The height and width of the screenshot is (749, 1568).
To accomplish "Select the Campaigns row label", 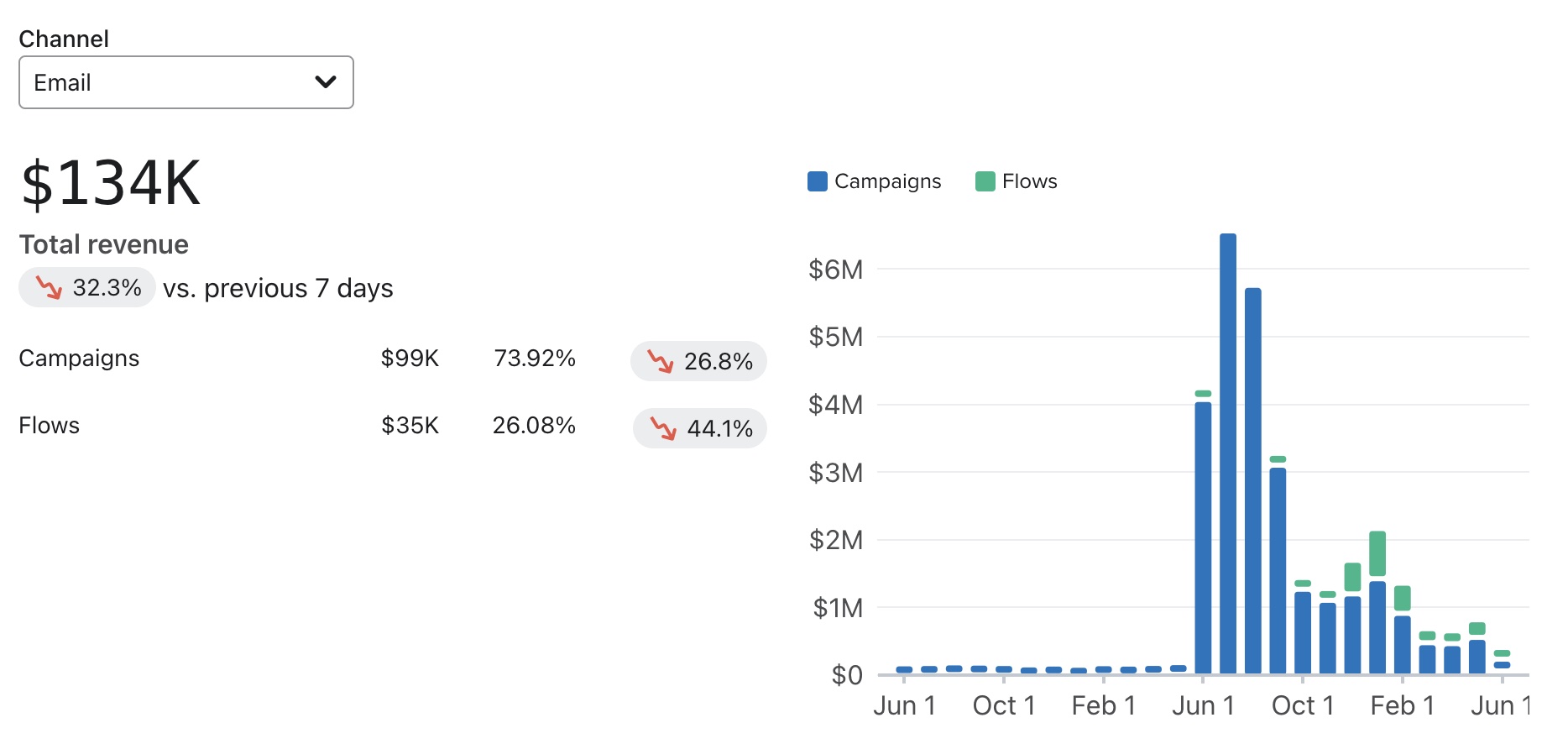I will 79,359.
